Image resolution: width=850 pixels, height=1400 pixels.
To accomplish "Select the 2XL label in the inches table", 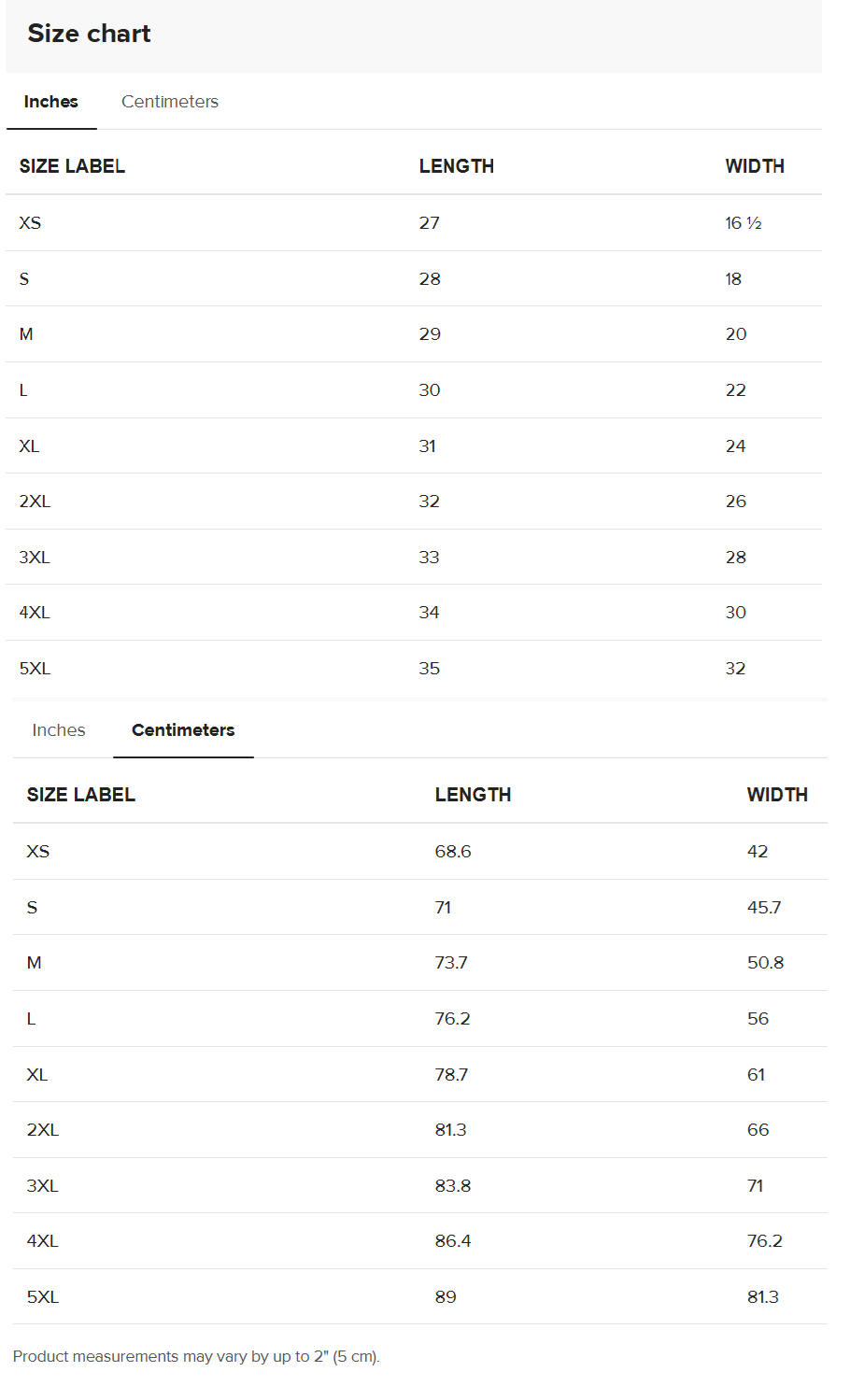I will (35, 502).
